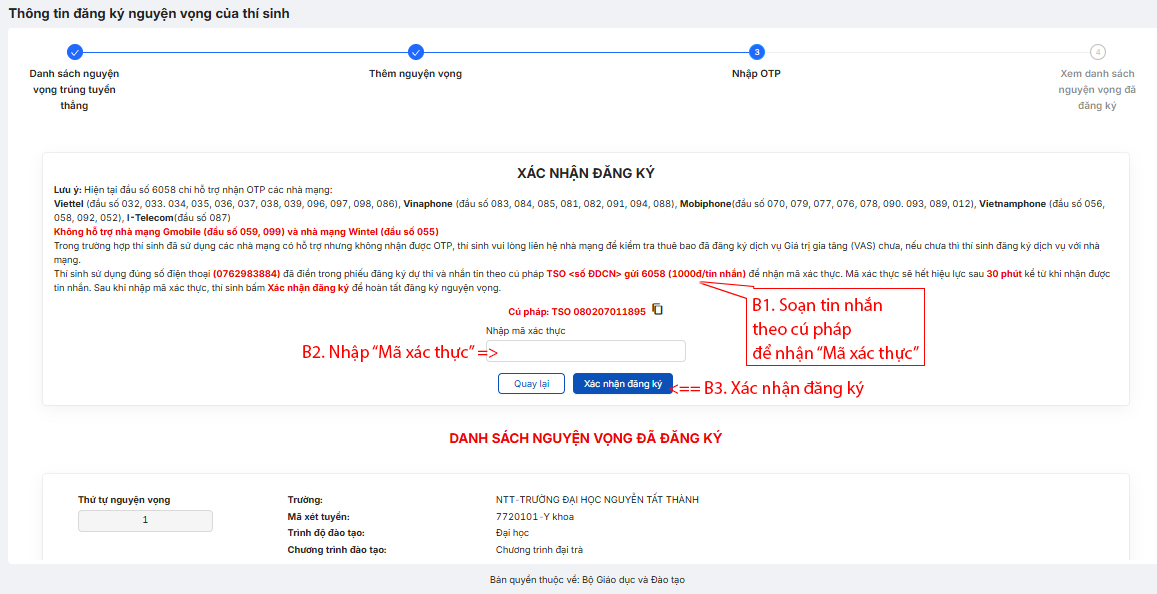Image resolution: width=1157 pixels, height=594 pixels.
Task: Focus the Nhập mã xác thực input field
Action: point(586,351)
